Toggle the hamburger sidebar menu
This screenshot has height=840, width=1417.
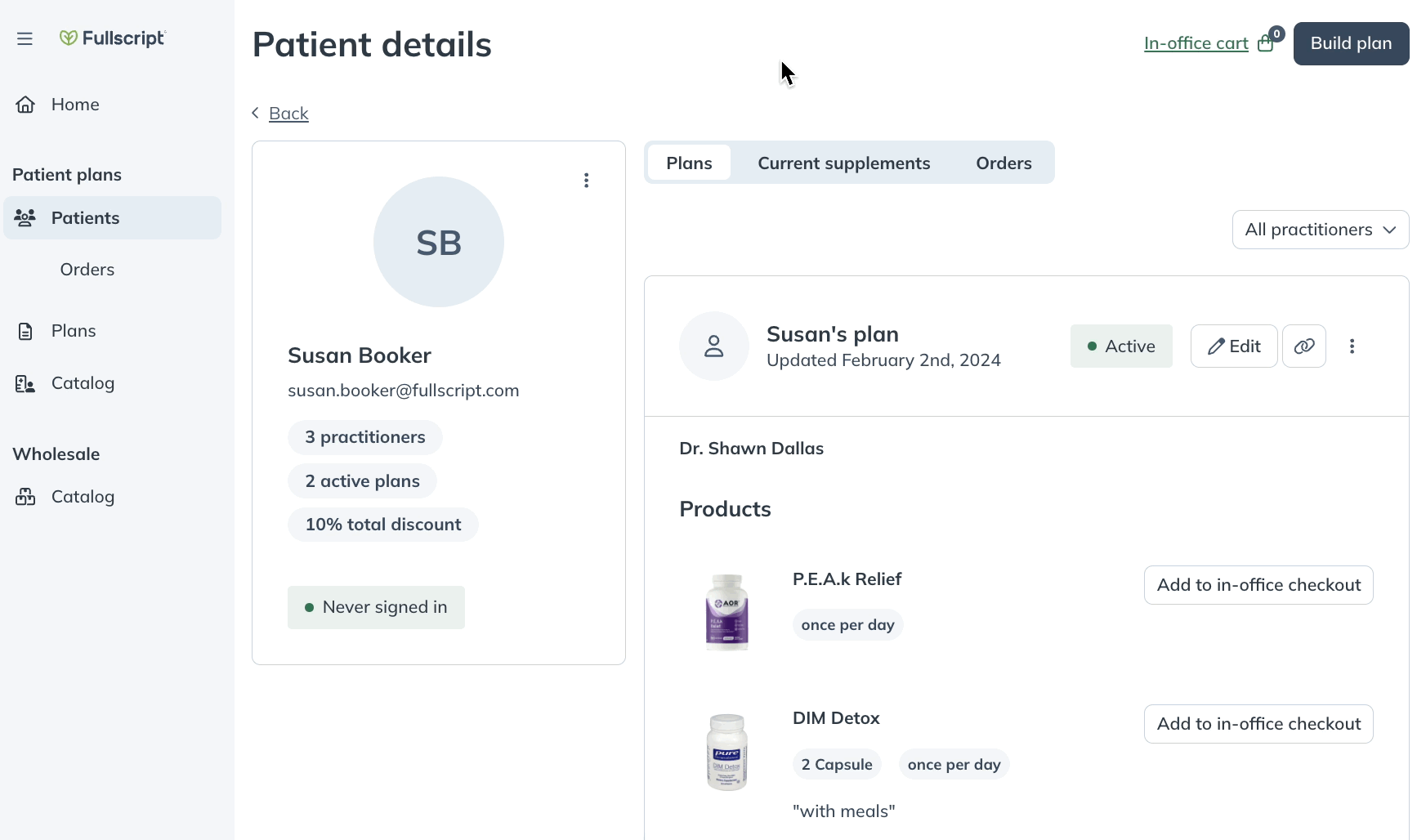click(25, 38)
